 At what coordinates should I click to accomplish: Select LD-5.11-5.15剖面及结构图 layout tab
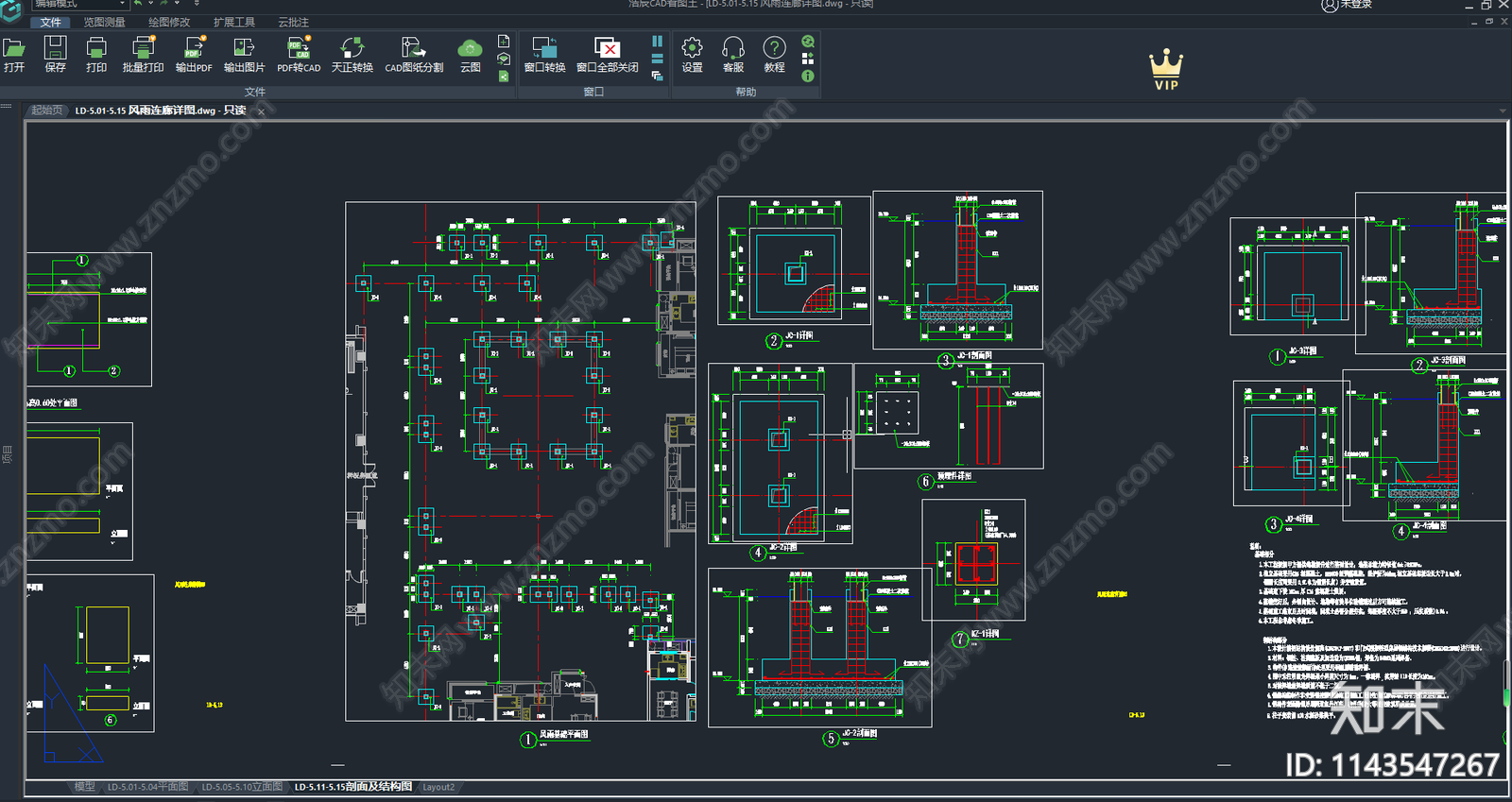[x=353, y=787]
